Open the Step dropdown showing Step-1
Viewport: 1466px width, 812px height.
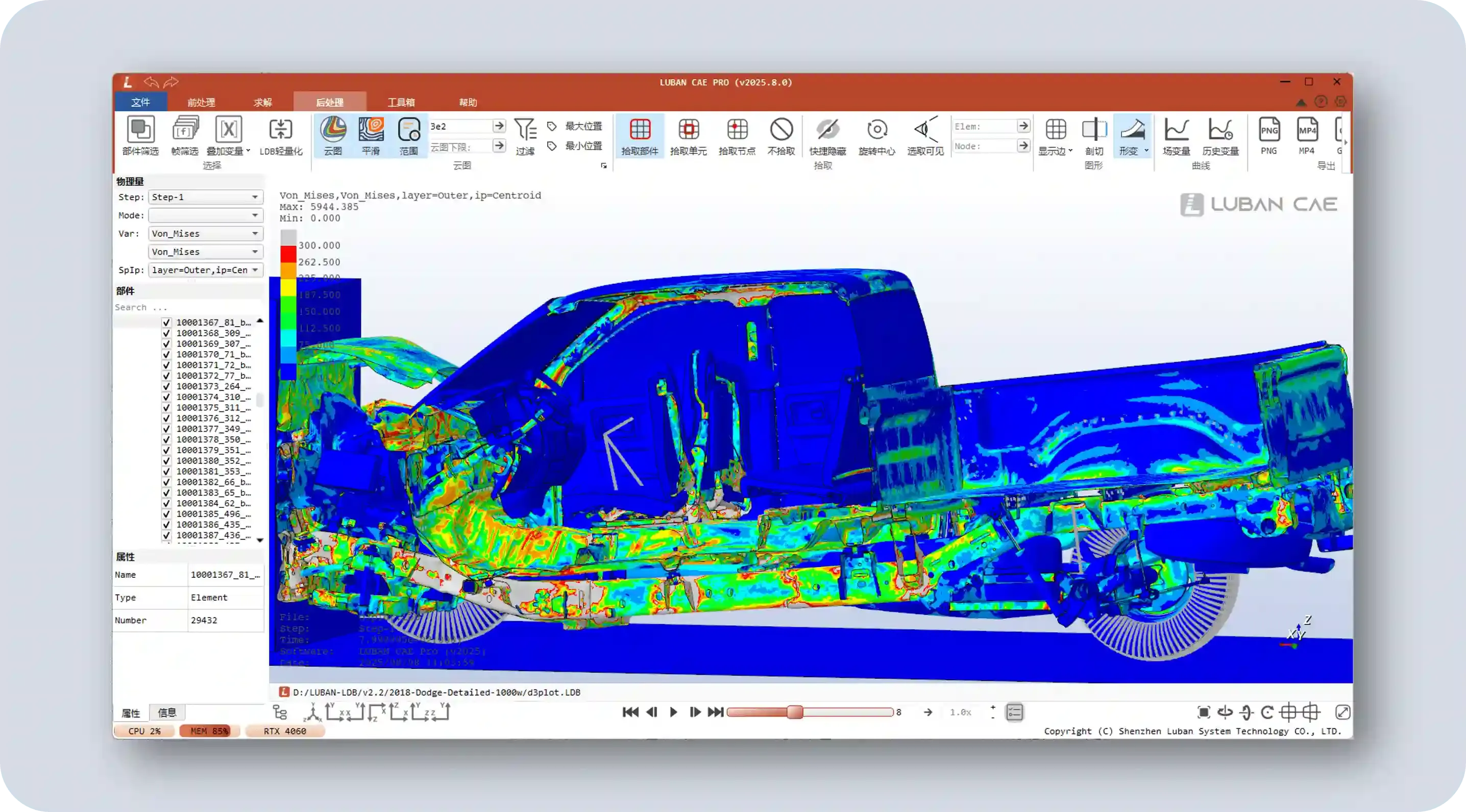pyautogui.click(x=205, y=197)
